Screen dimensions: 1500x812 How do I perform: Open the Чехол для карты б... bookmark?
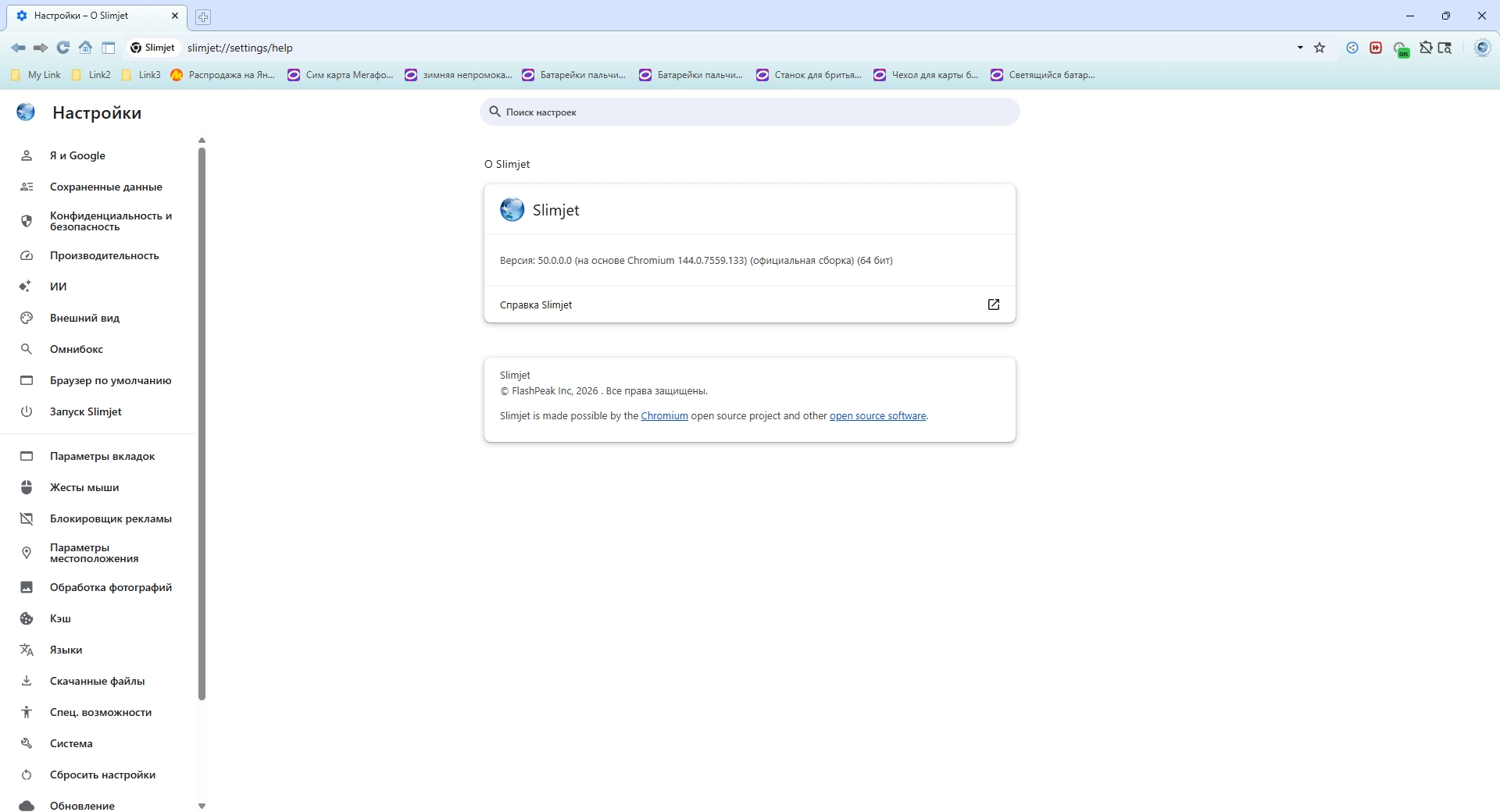click(x=926, y=75)
